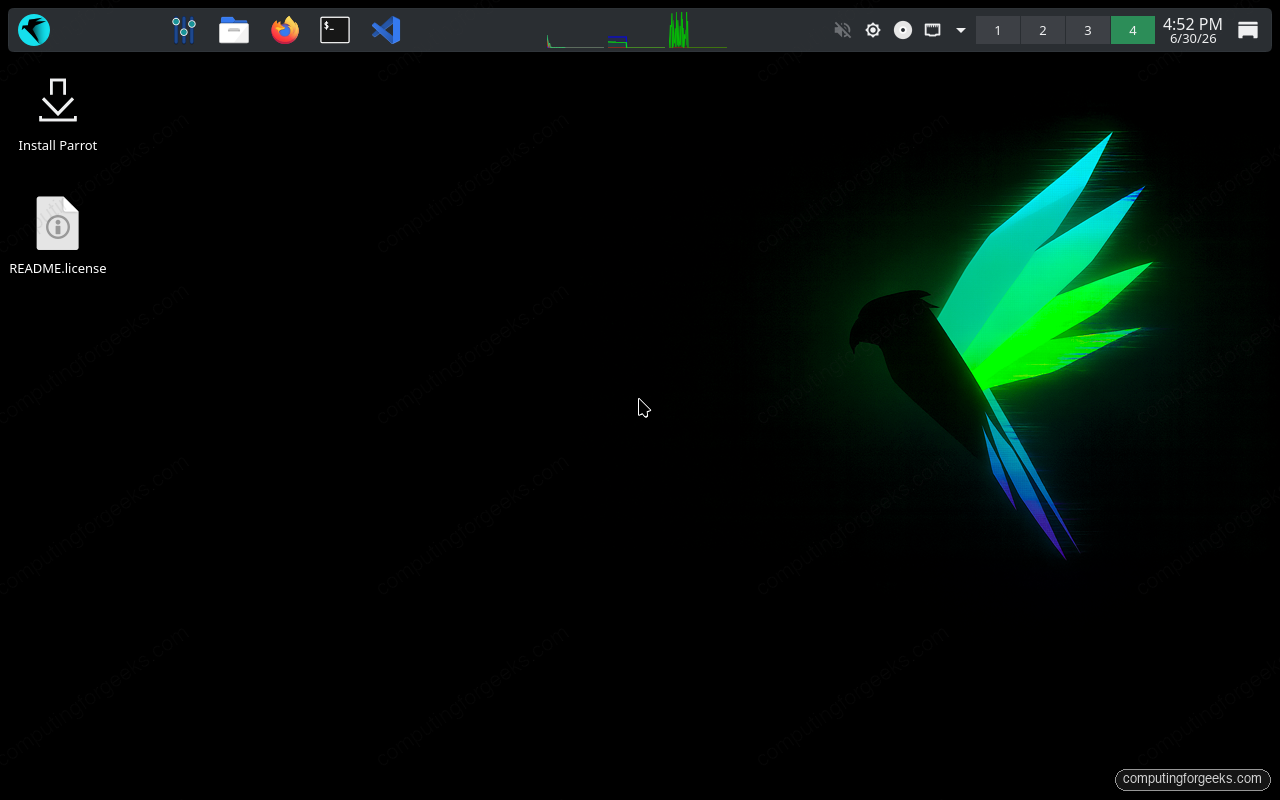Click the disc media tray icon
1280x800 pixels.
point(903,30)
